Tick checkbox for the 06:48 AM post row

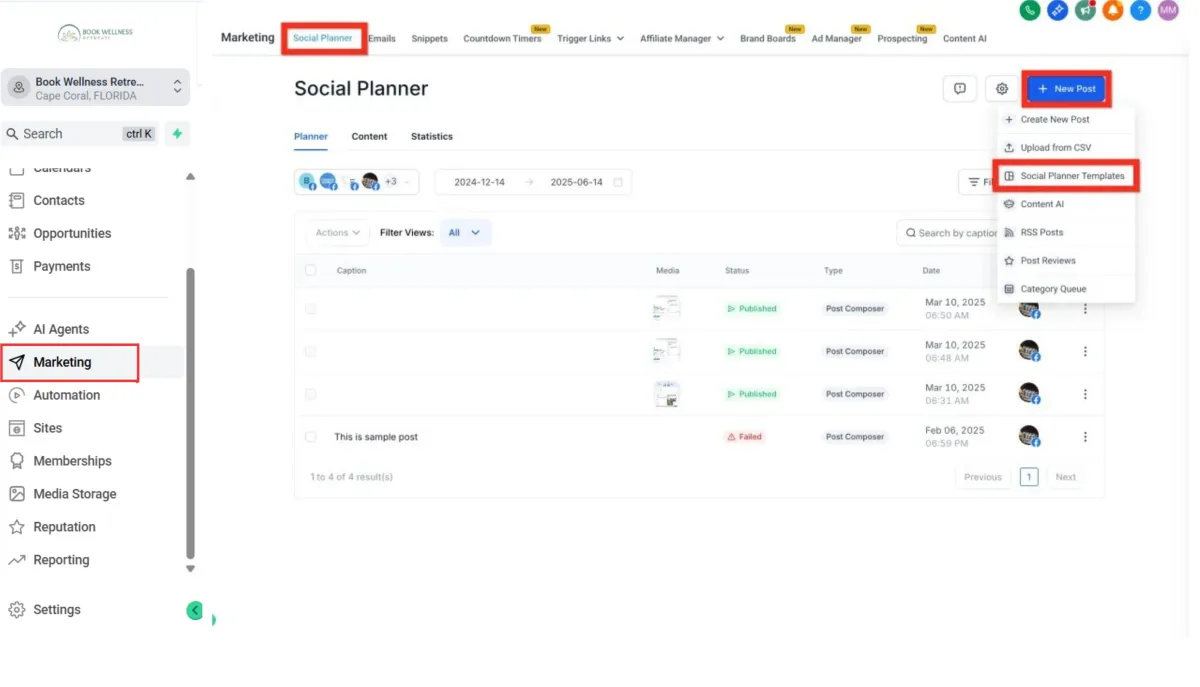click(x=310, y=351)
